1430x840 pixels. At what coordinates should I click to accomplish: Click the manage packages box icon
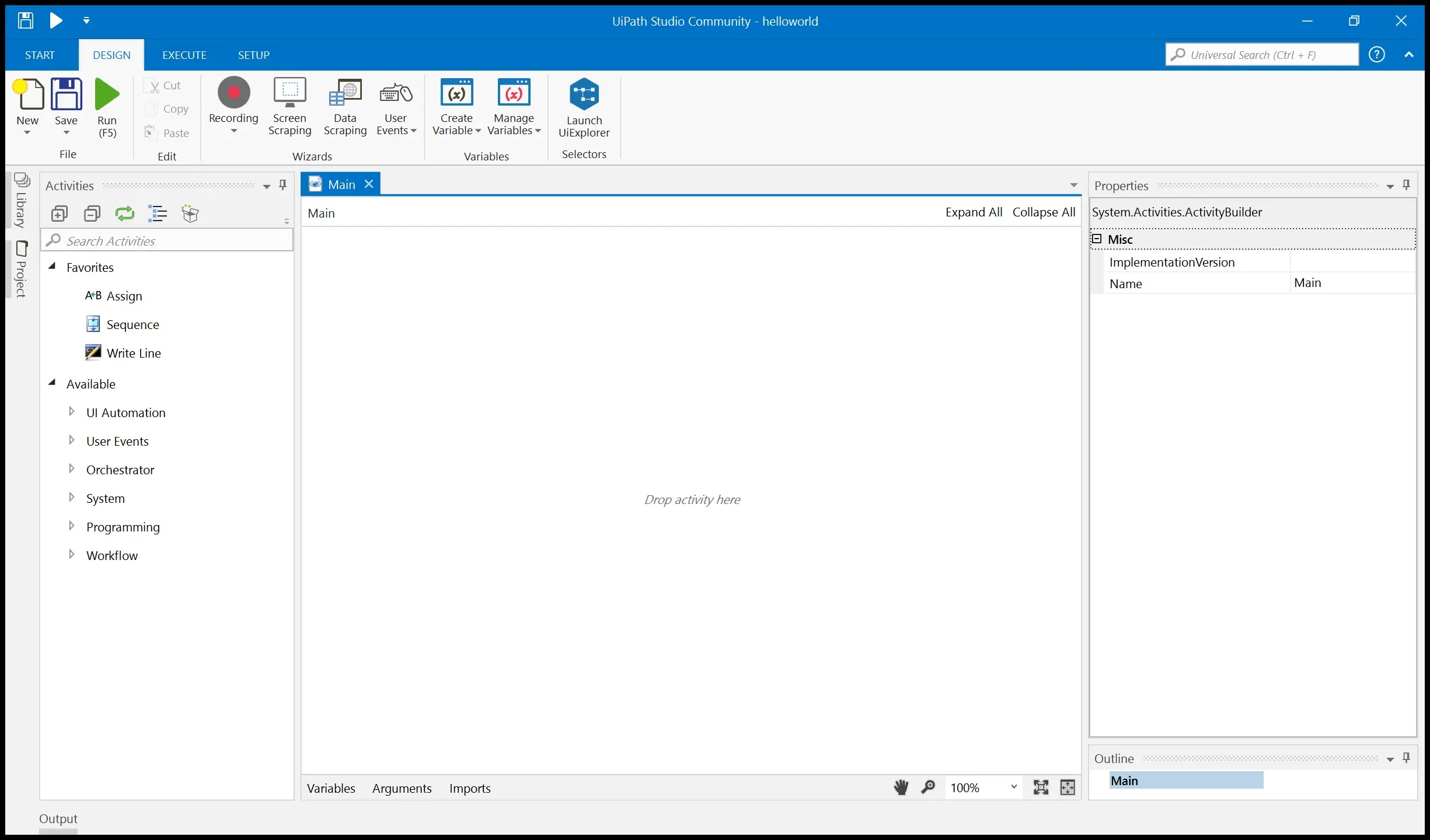[190, 214]
